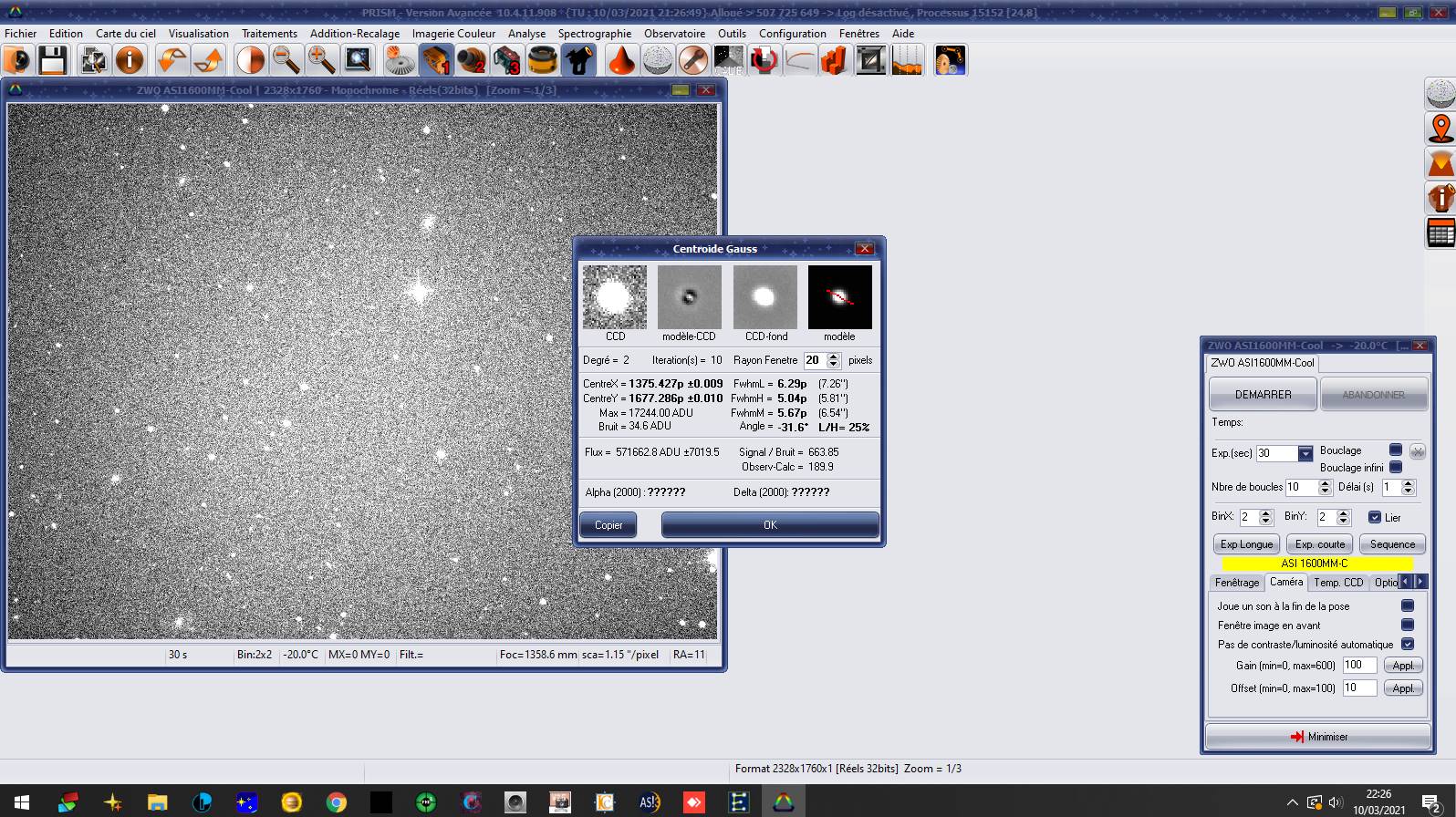Viewport: 1456px width, 817px height.
Task: Open the Spectrographie menu
Action: click(594, 34)
